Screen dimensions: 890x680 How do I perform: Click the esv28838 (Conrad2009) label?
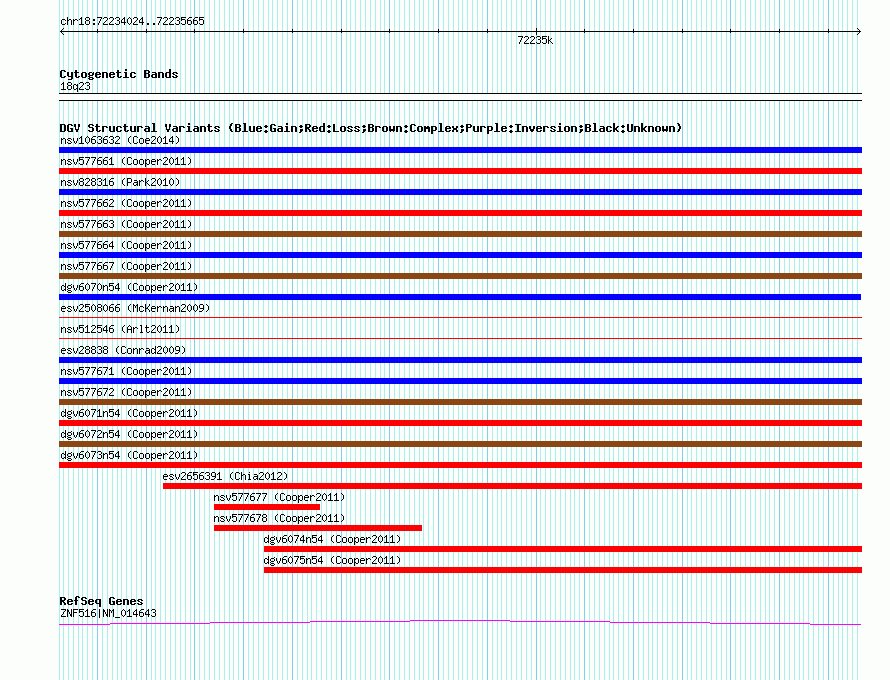[123, 350]
